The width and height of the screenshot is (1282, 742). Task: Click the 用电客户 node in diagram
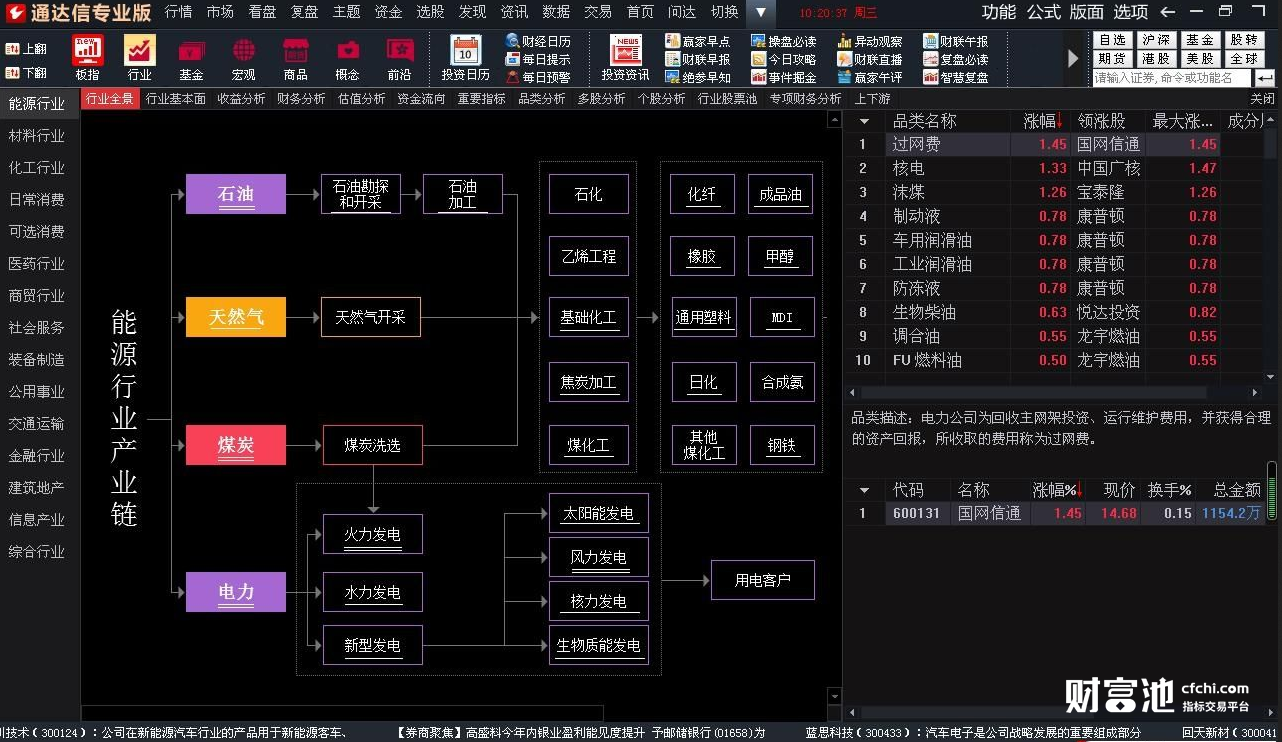762,580
